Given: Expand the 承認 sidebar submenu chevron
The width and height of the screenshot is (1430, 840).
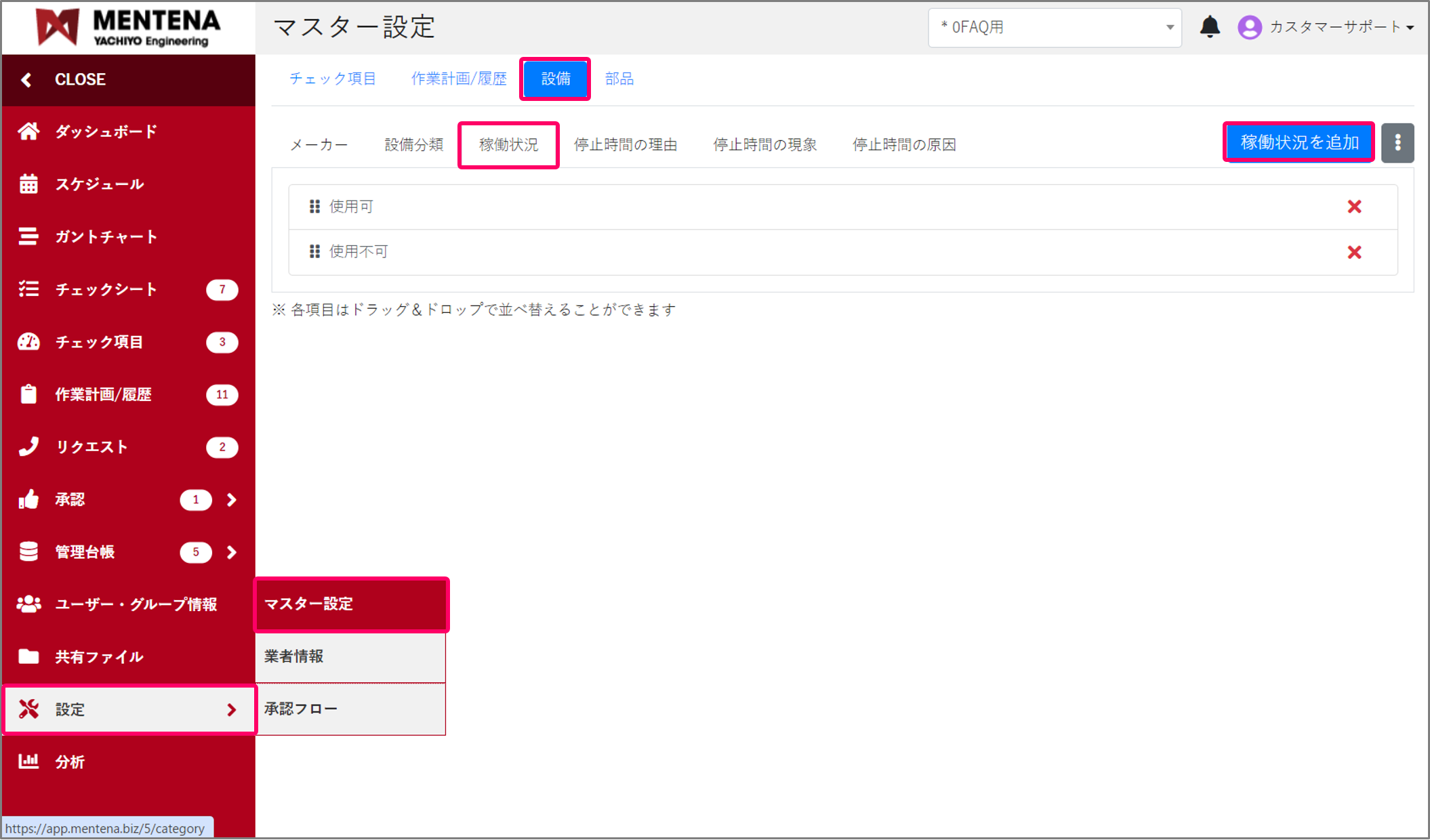Looking at the screenshot, I should [231, 499].
